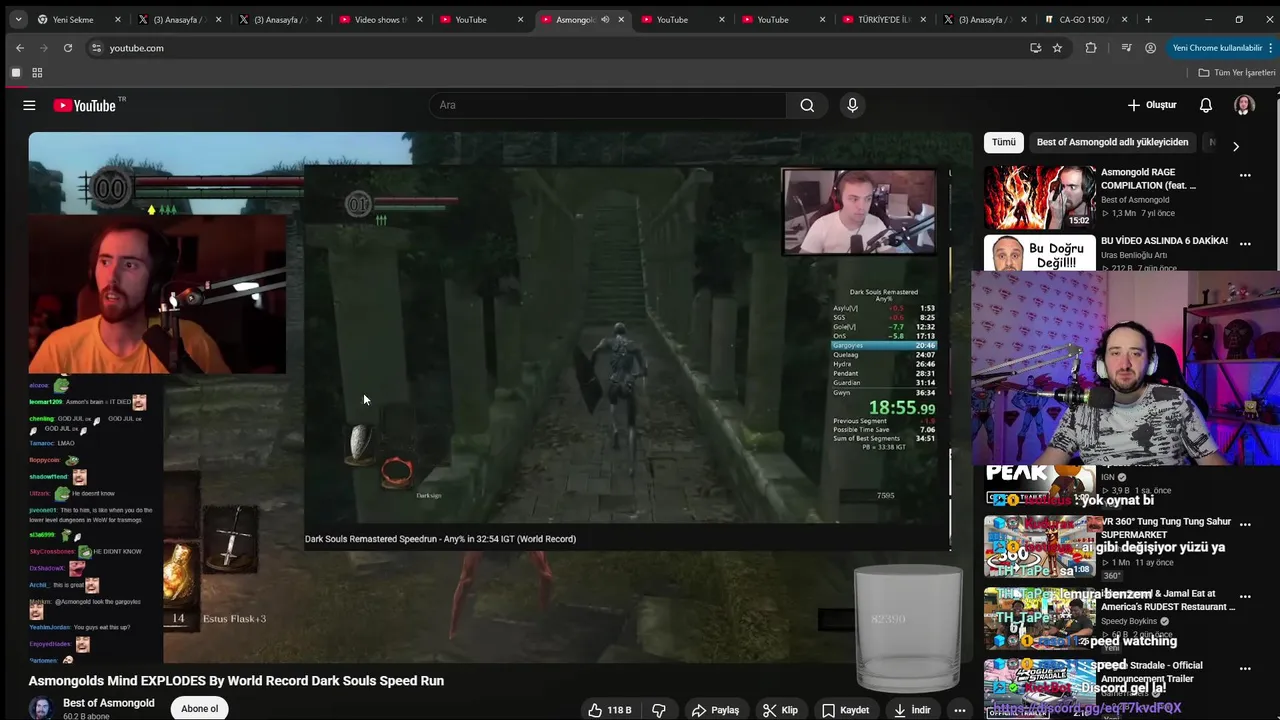Start voice search with microphone icon
1280x720 pixels.
click(852, 105)
